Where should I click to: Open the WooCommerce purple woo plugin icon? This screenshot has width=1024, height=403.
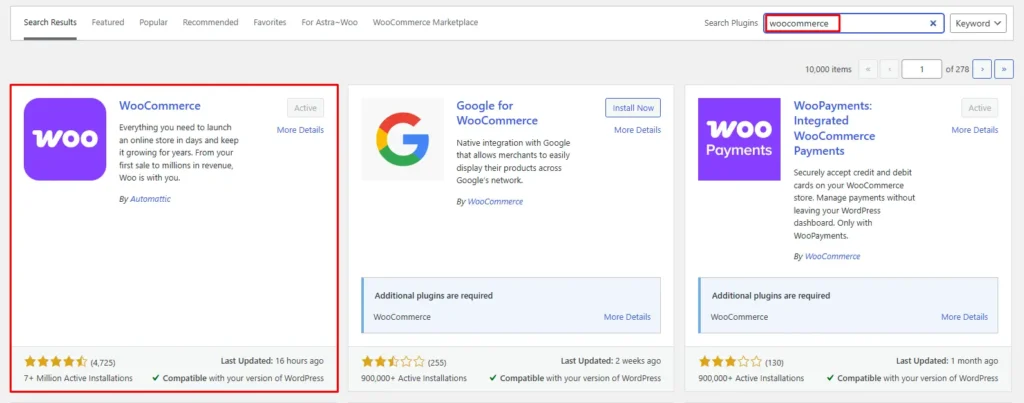pos(65,139)
